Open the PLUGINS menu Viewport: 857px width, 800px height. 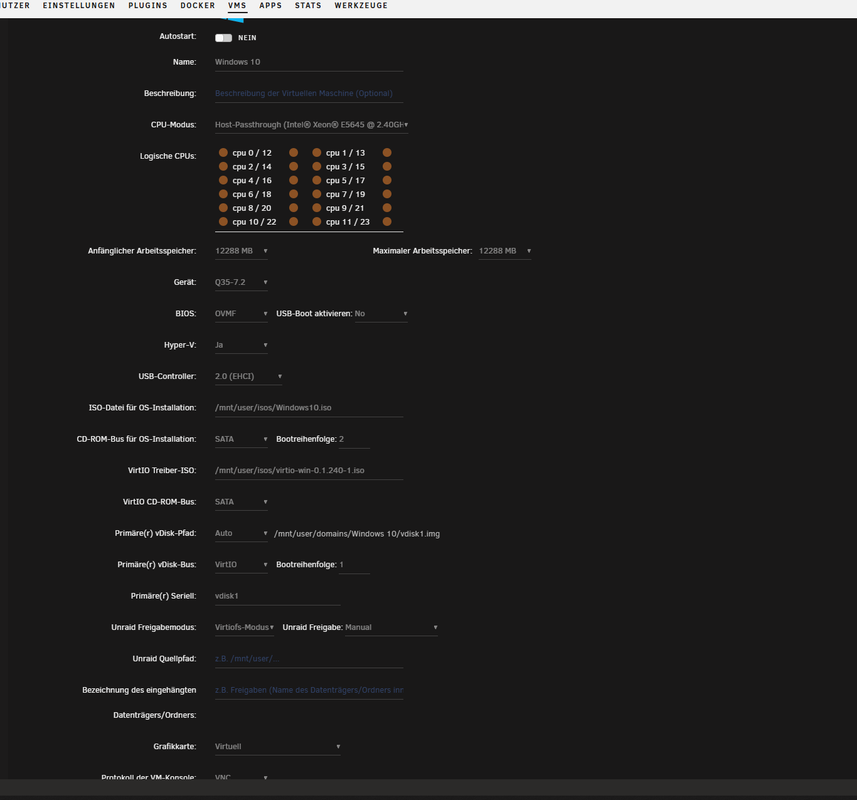coord(148,5)
